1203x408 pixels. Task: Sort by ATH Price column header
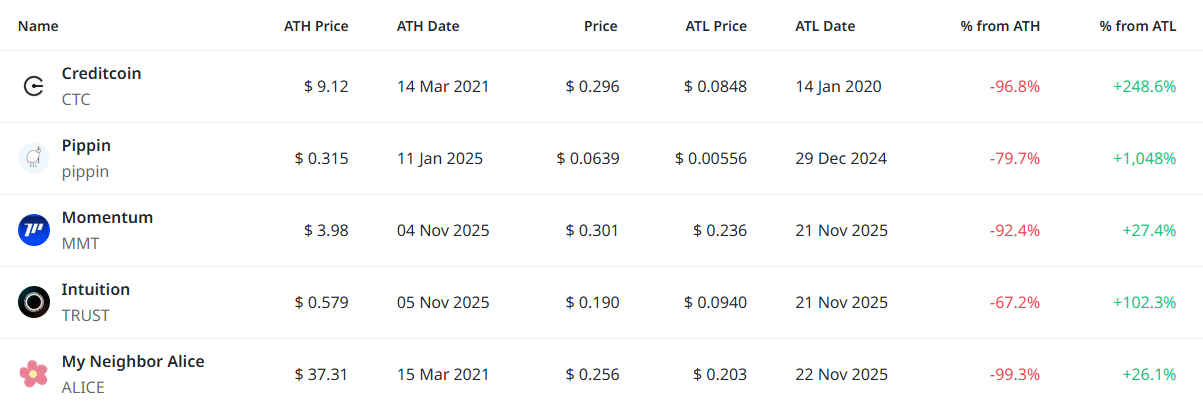(316, 26)
